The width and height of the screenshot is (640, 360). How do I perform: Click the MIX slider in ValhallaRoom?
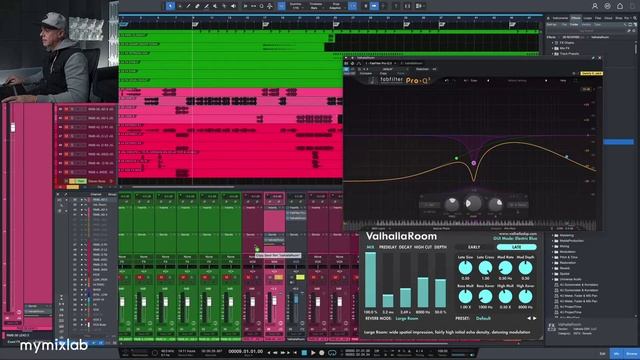(370, 280)
